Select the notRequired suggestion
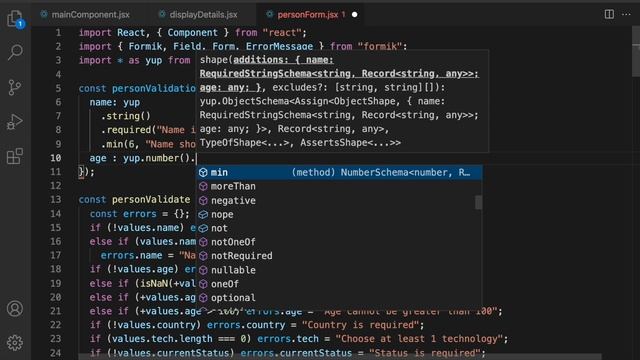This screenshot has width=640, height=360. [339, 256]
